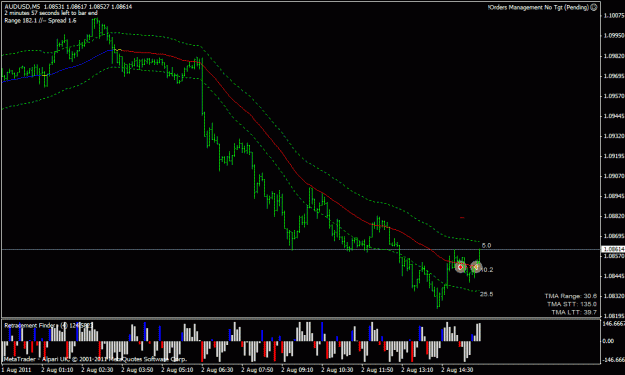Click the 'Range 182.1 //~ Spread 1.6' label
The width and height of the screenshot is (625, 375).
[40, 20]
